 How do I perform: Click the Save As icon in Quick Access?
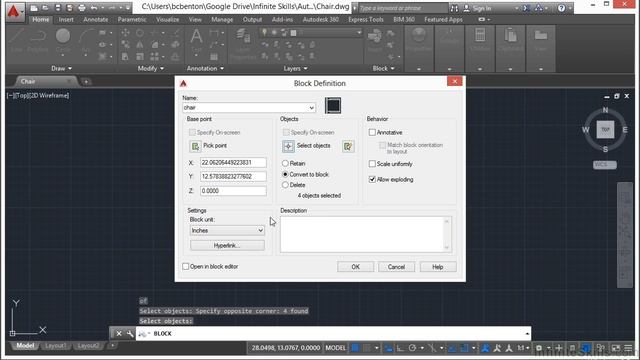pyautogui.click(x=69, y=8)
